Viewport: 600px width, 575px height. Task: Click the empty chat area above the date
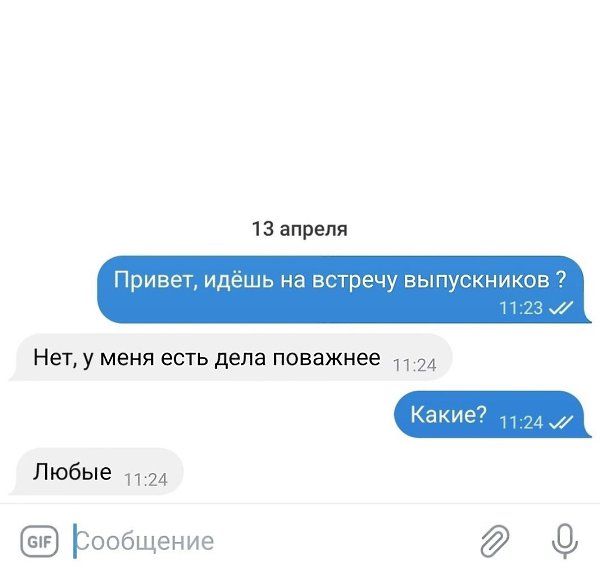(x=300, y=107)
